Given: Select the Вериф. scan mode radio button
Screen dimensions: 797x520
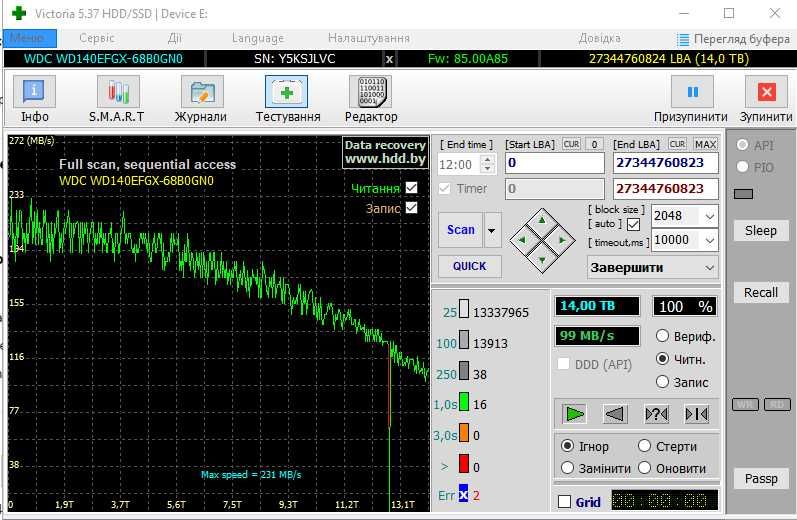Looking at the screenshot, I should coord(662,336).
